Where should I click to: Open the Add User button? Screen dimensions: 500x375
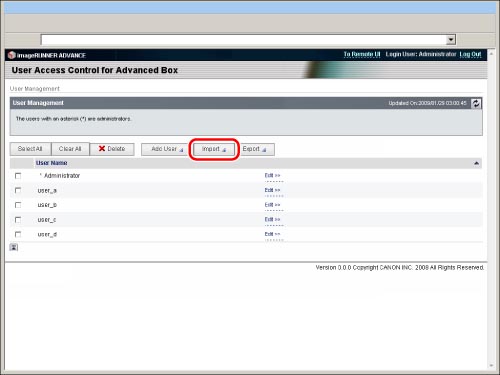click(x=164, y=149)
